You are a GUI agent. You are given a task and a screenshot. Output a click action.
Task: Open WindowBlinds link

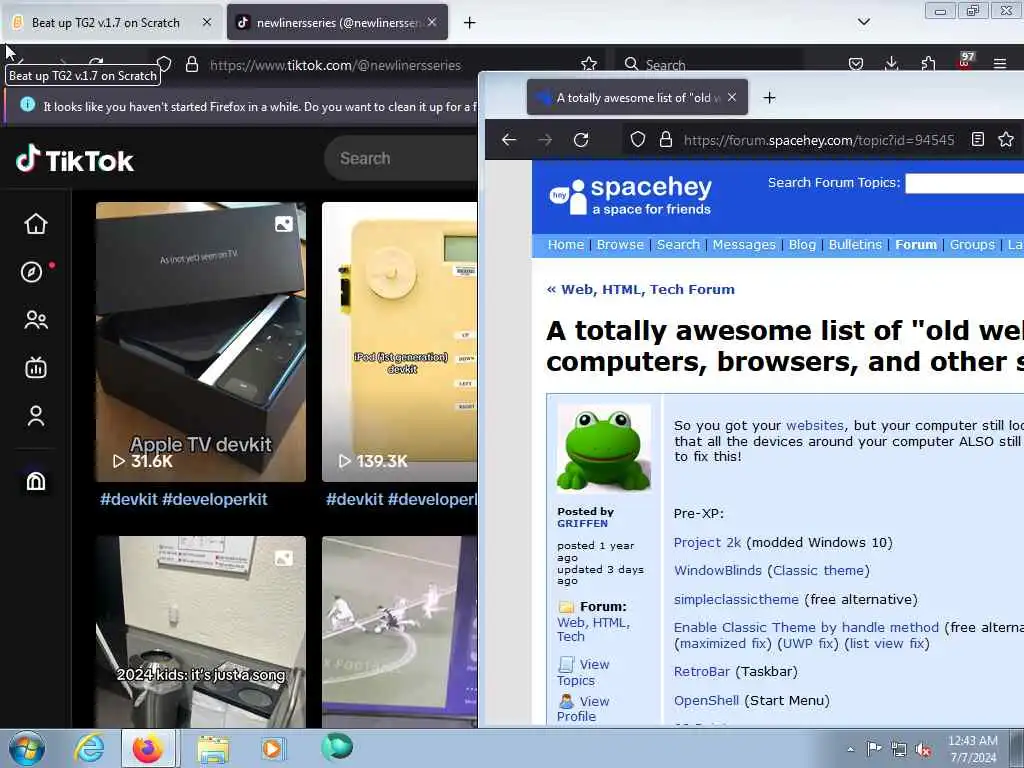[718, 570]
